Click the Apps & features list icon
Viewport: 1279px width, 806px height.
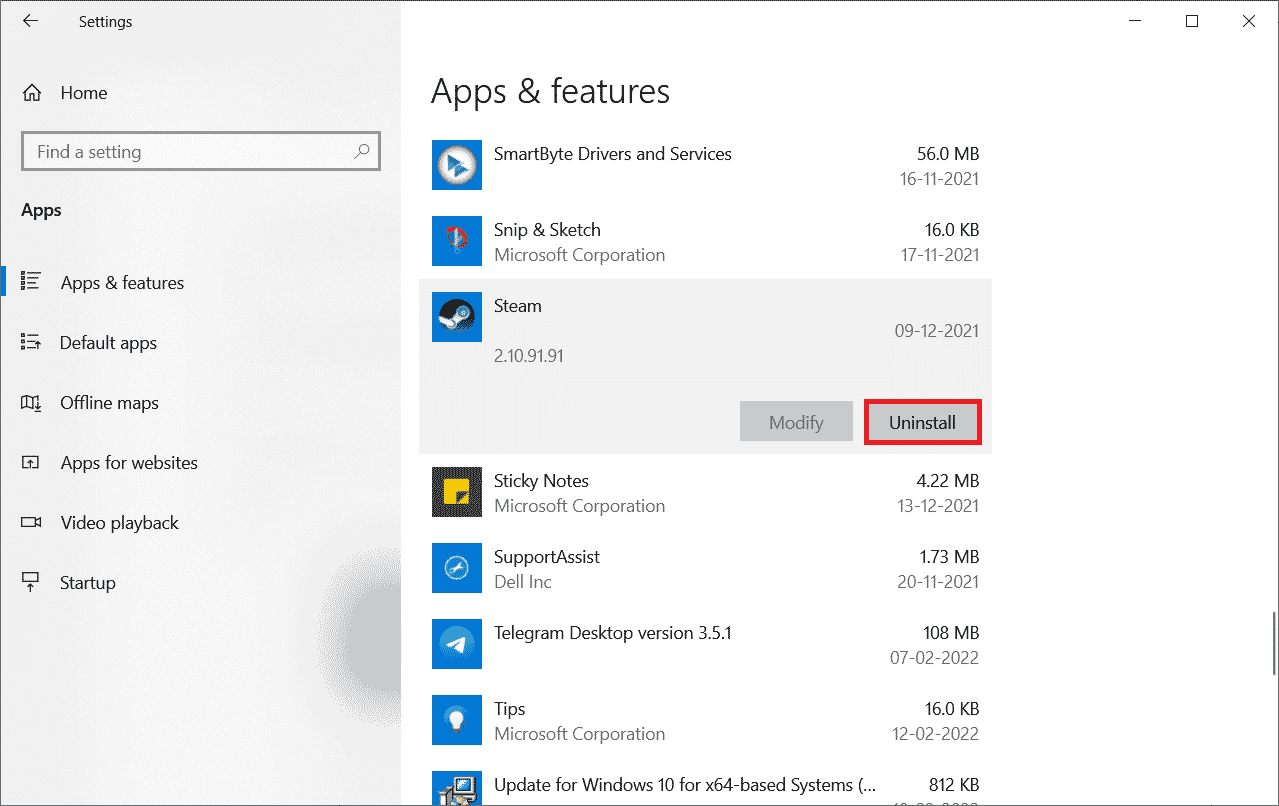pyautogui.click(x=30, y=282)
